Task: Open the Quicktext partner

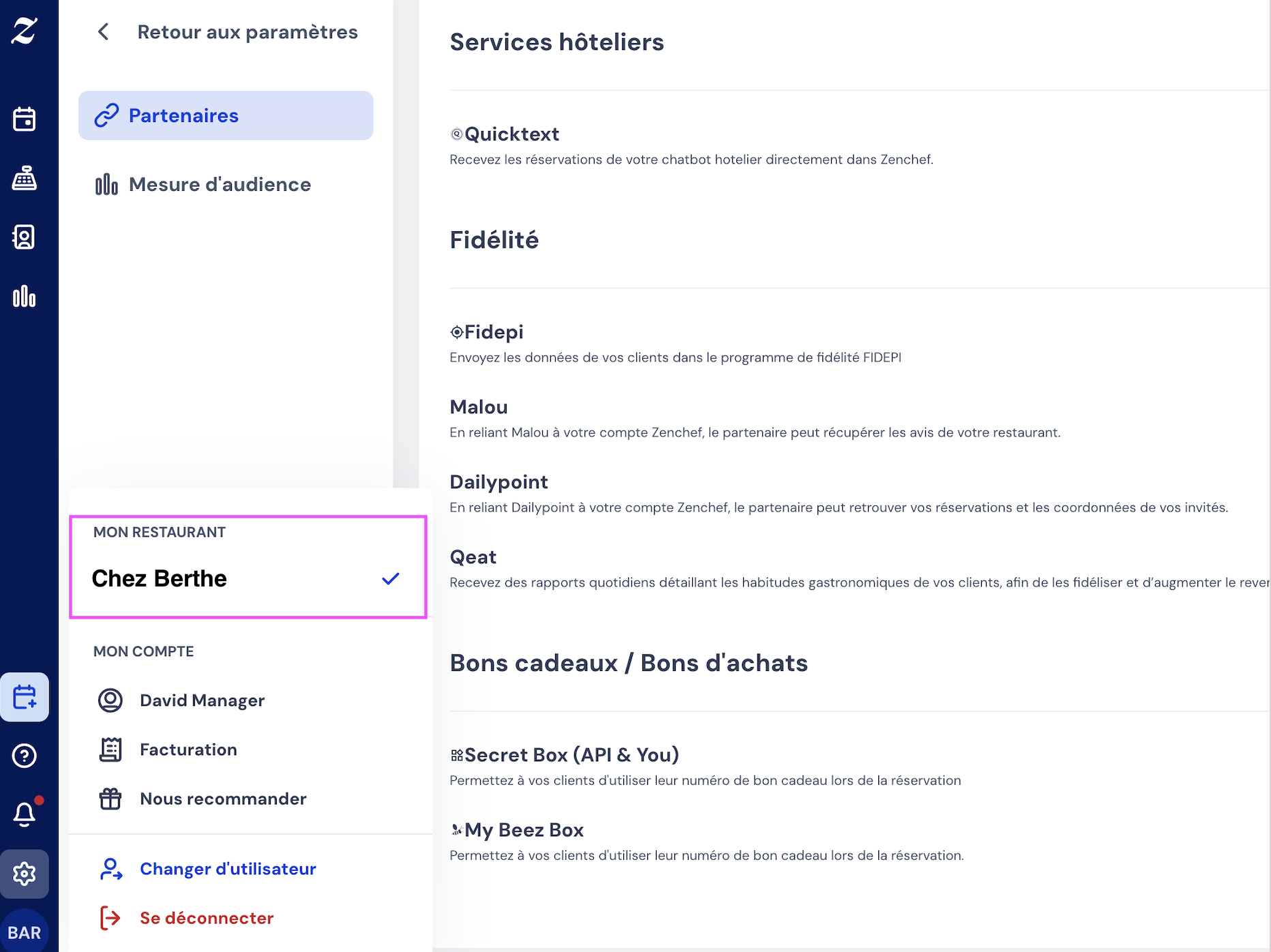Action: pos(512,134)
